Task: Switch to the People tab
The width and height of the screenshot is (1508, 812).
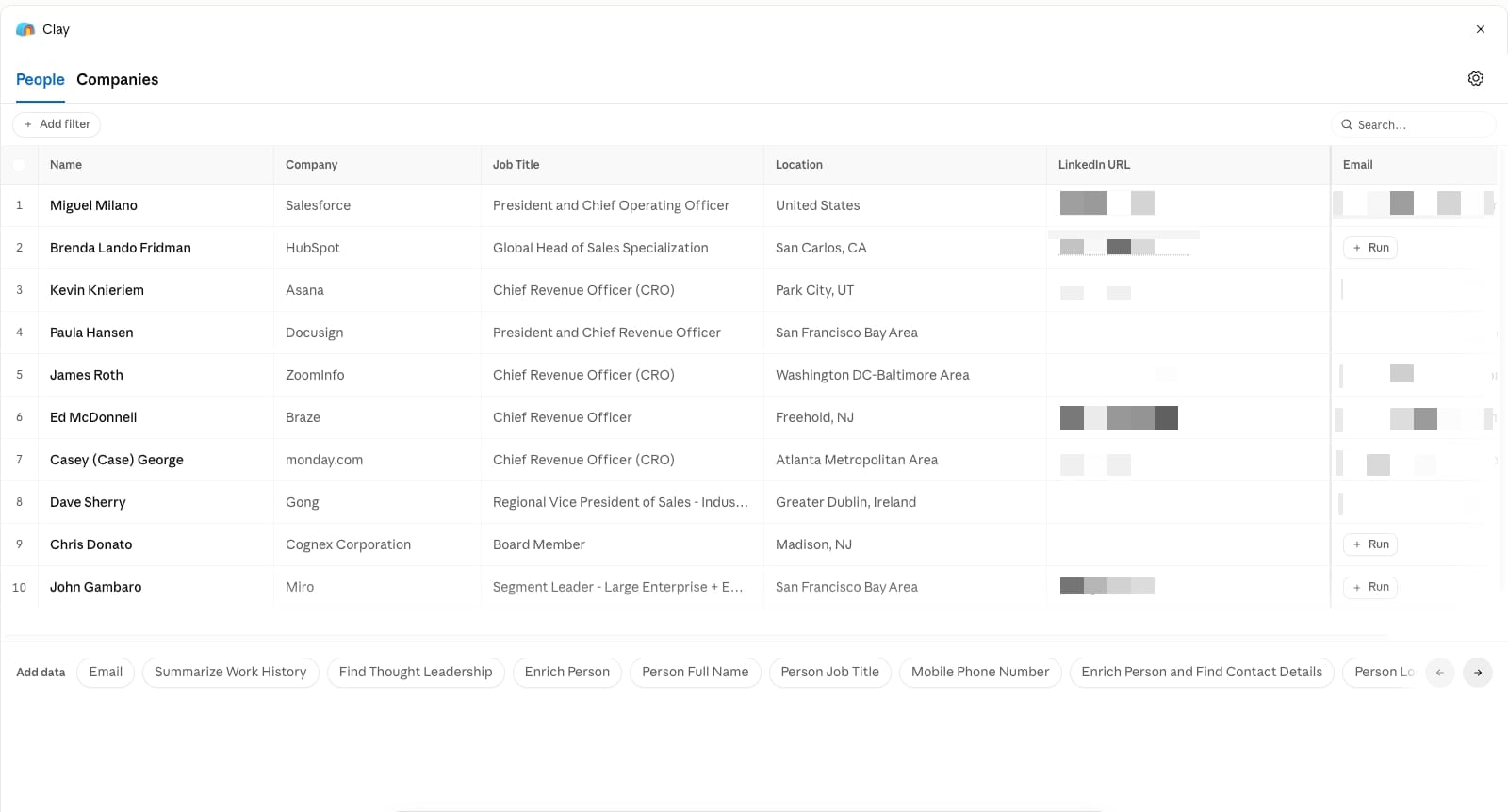Action: (x=41, y=79)
